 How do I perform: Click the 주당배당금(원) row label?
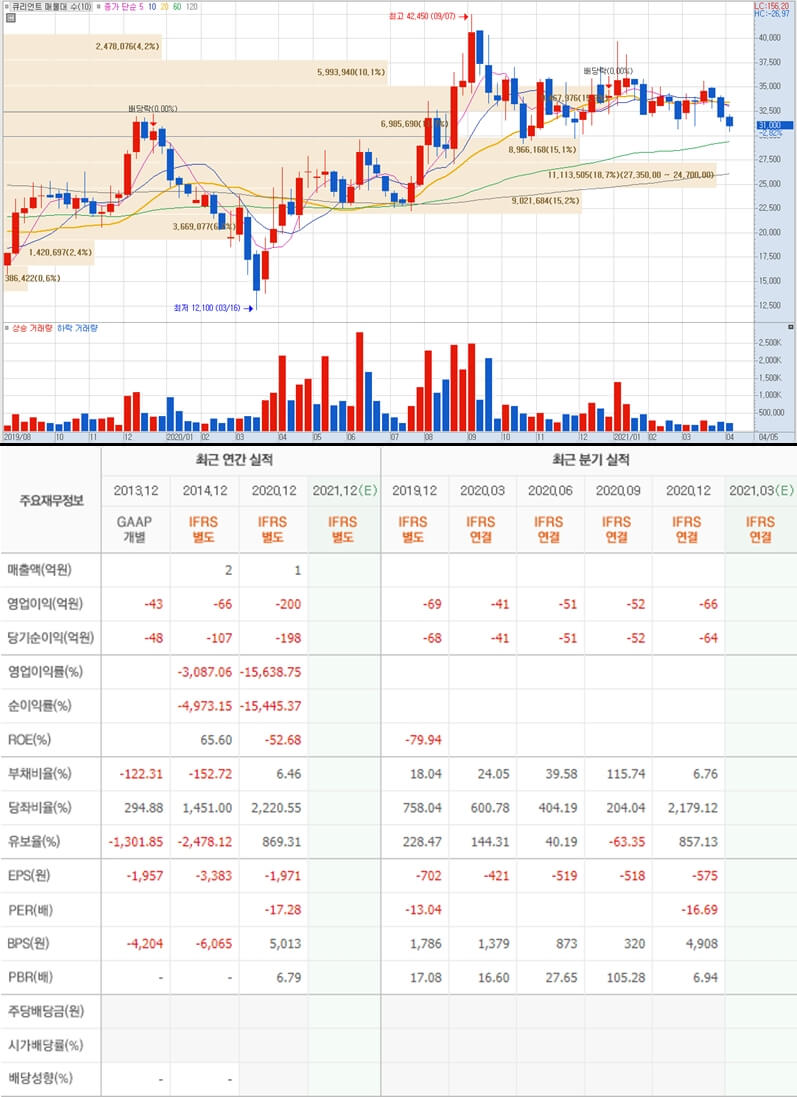click(x=45, y=1011)
